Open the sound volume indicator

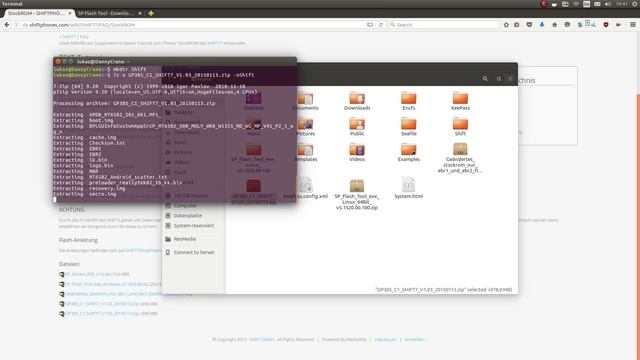(x=607, y=4)
